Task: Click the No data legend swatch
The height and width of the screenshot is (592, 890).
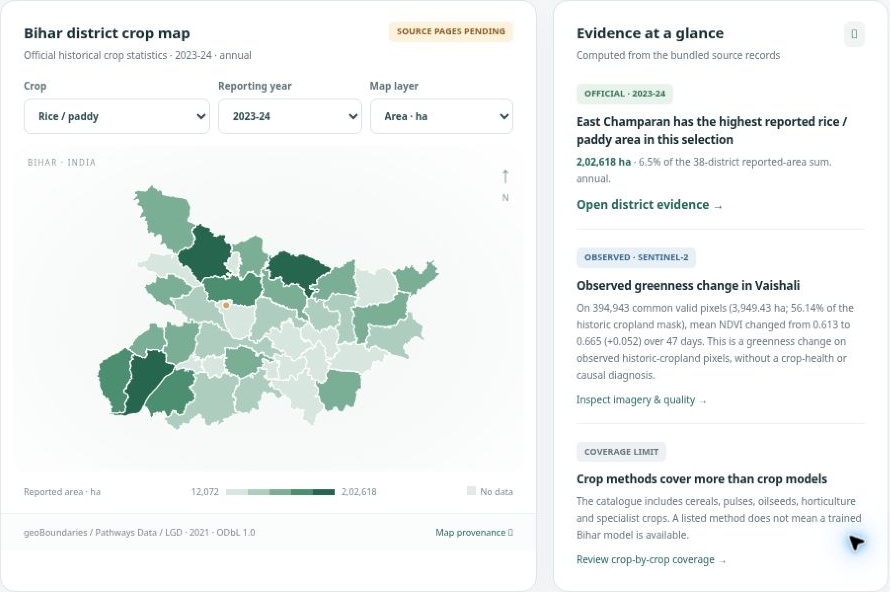Action: (471, 491)
